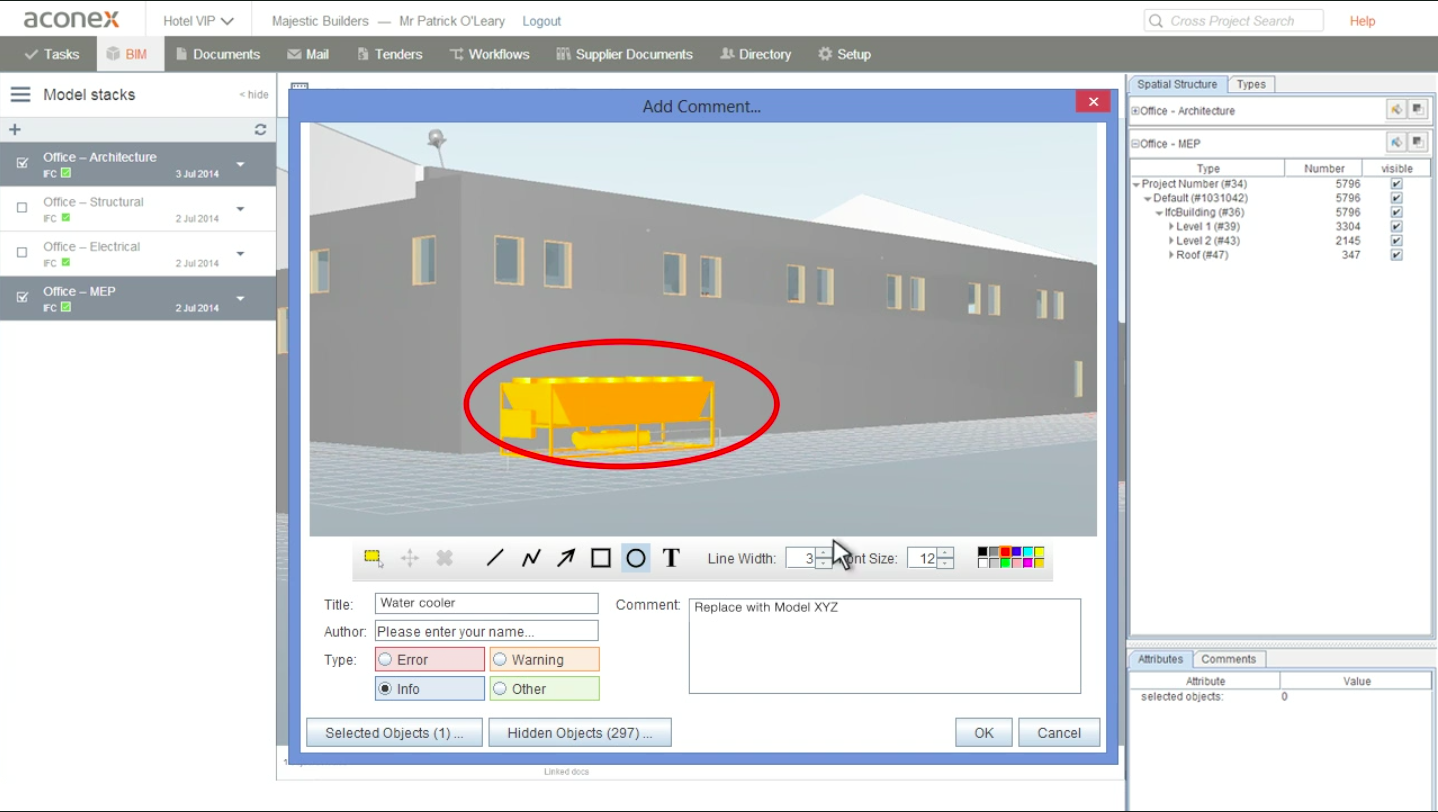Open the Supplier Documents menu
Screen dimensions: 1438x812
coord(624,54)
